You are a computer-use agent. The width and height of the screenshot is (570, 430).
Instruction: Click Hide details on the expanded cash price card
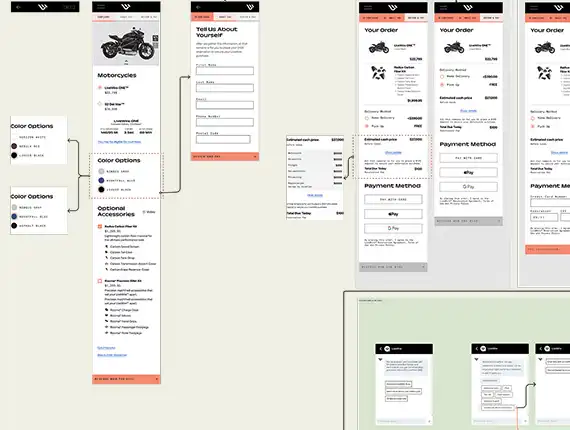315,195
